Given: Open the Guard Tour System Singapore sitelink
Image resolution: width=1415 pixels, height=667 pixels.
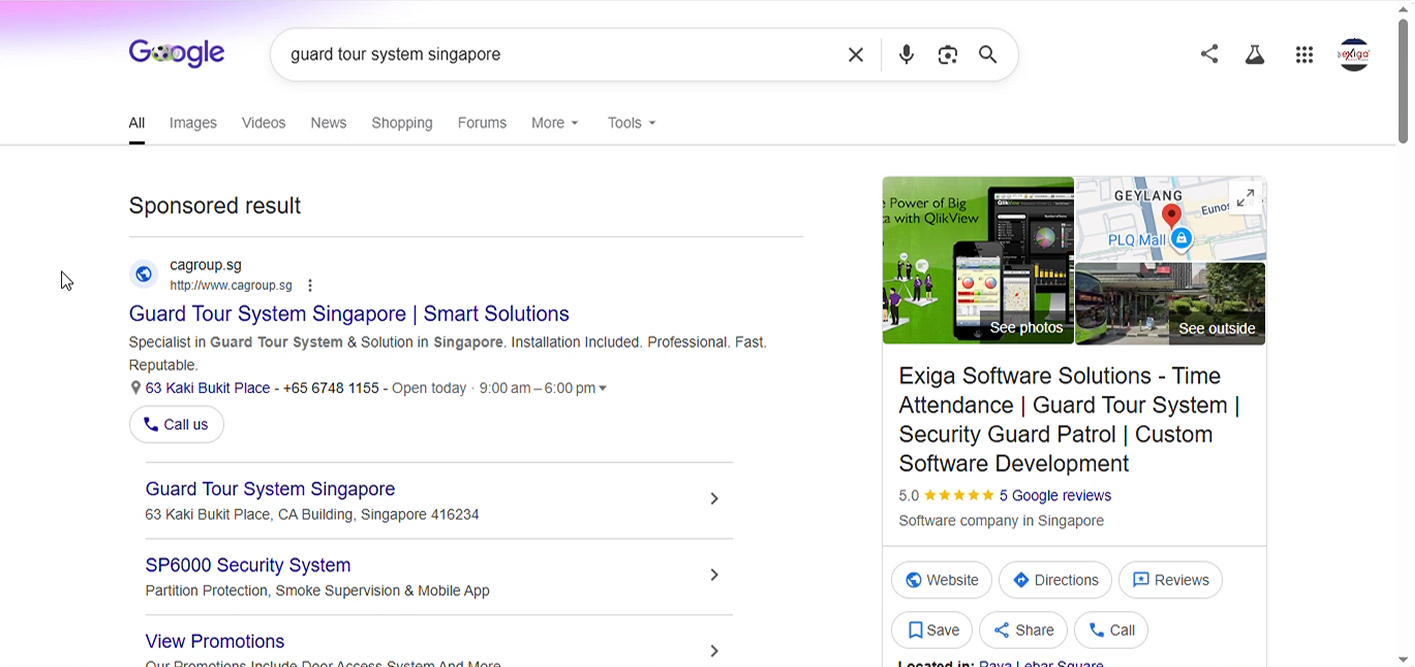Looking at the screenshot, I should coord(270,489).
